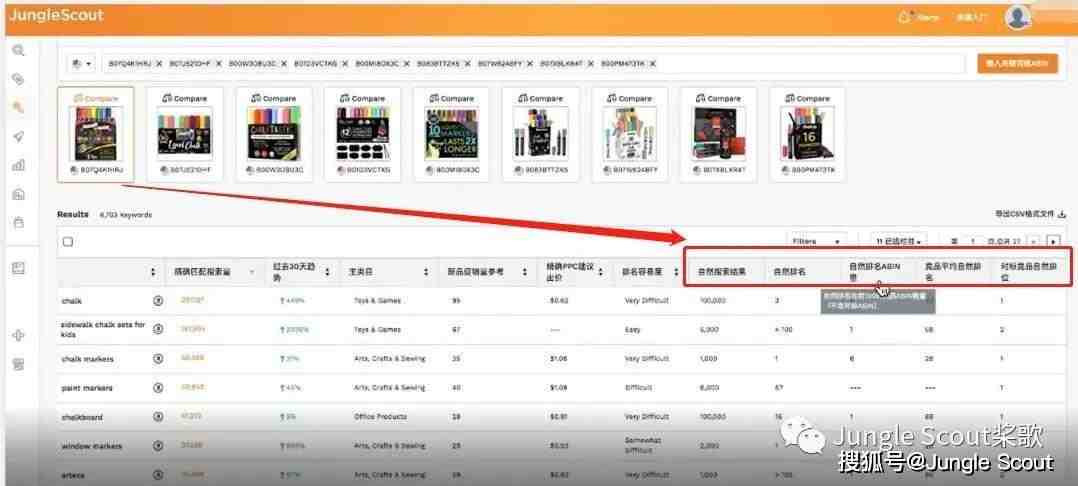This screenshot has height=486, width=1078.
Task: Click the add icon beside 'paint markers'
Action: click(158, 388)
